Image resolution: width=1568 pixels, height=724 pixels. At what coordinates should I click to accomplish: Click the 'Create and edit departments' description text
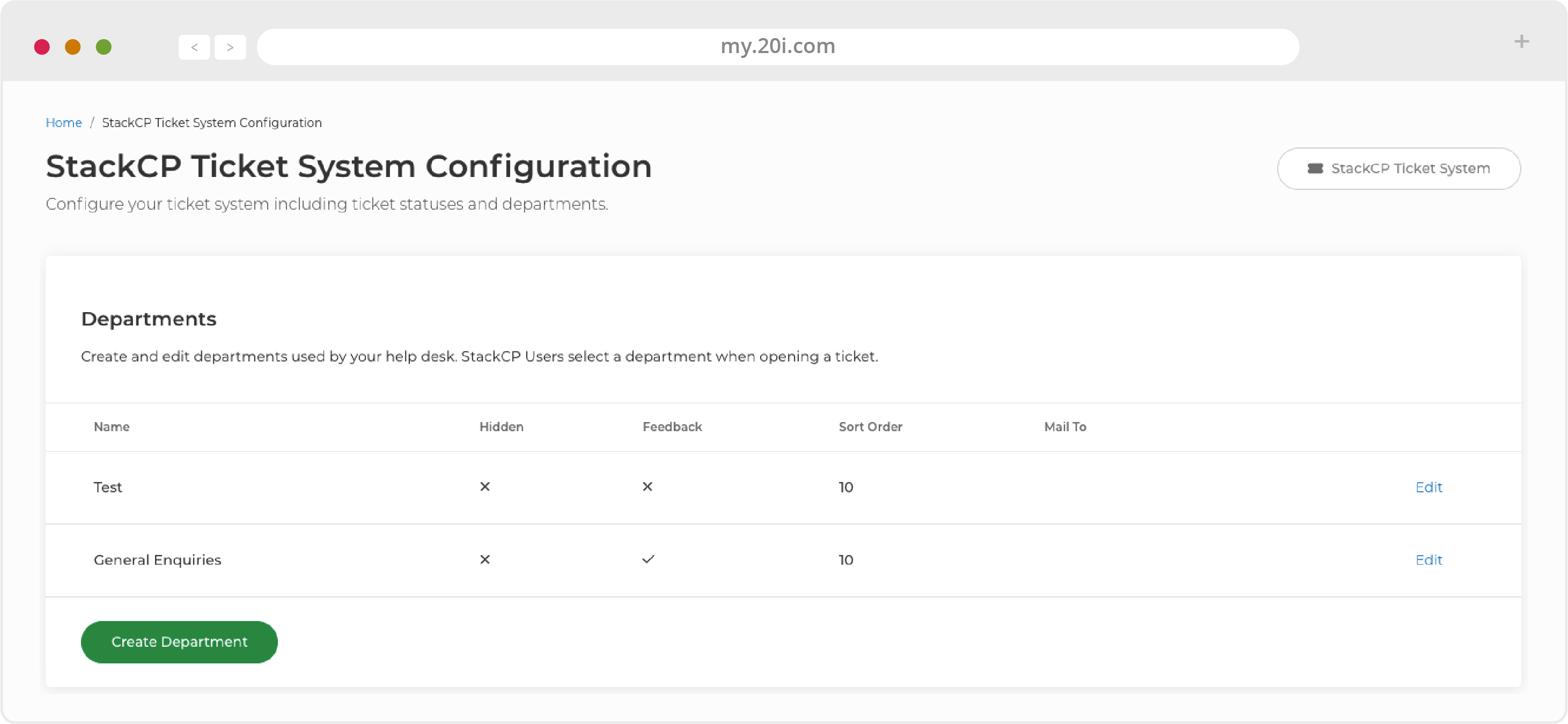pos(480,357)
